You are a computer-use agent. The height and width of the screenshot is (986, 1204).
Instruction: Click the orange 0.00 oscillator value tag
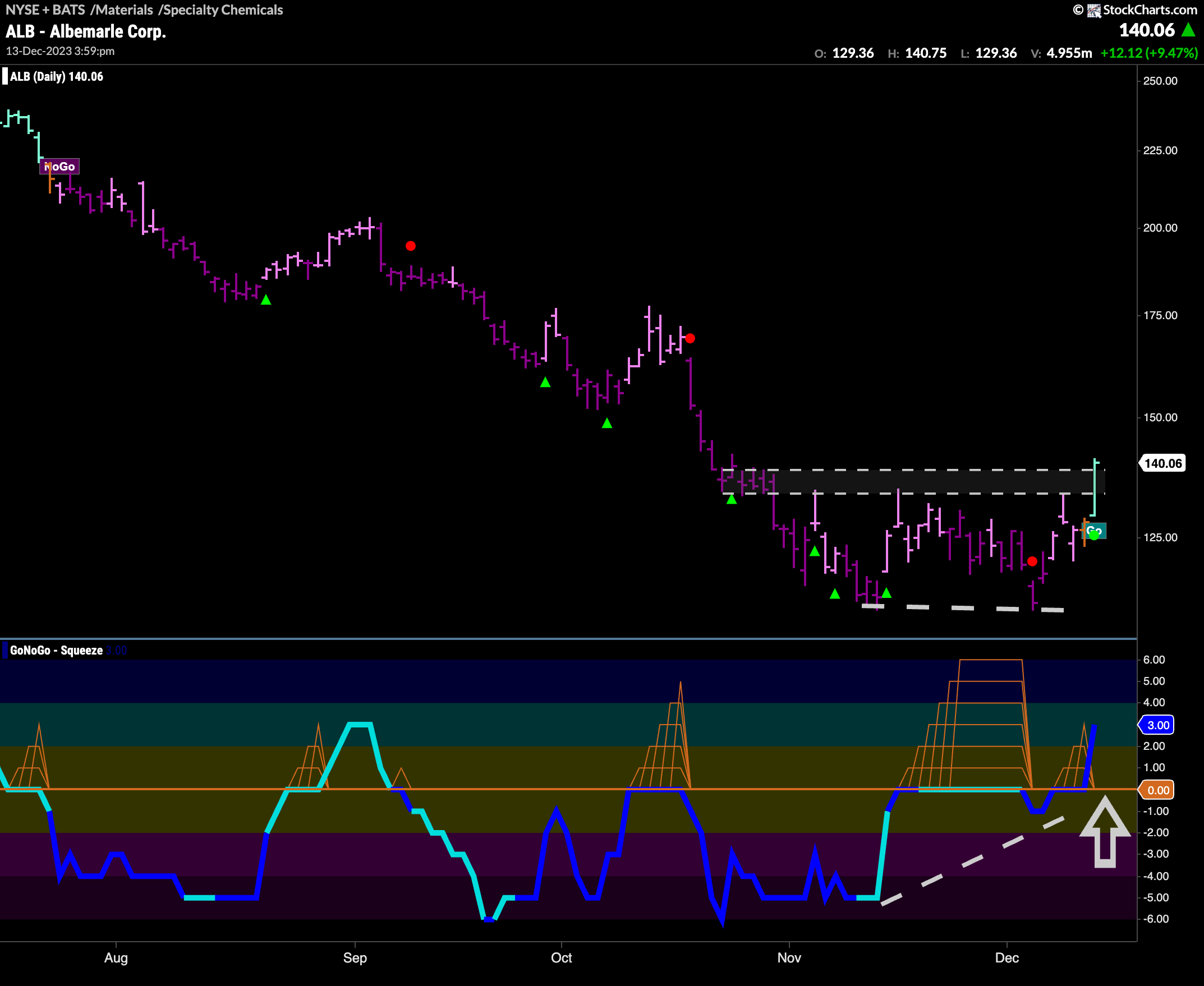[1157, 790]
